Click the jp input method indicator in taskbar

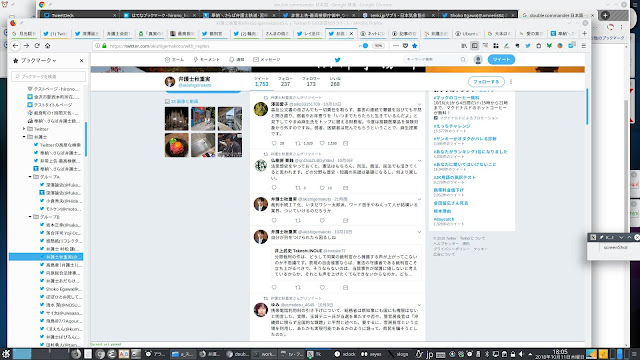(x=429, y=354)
